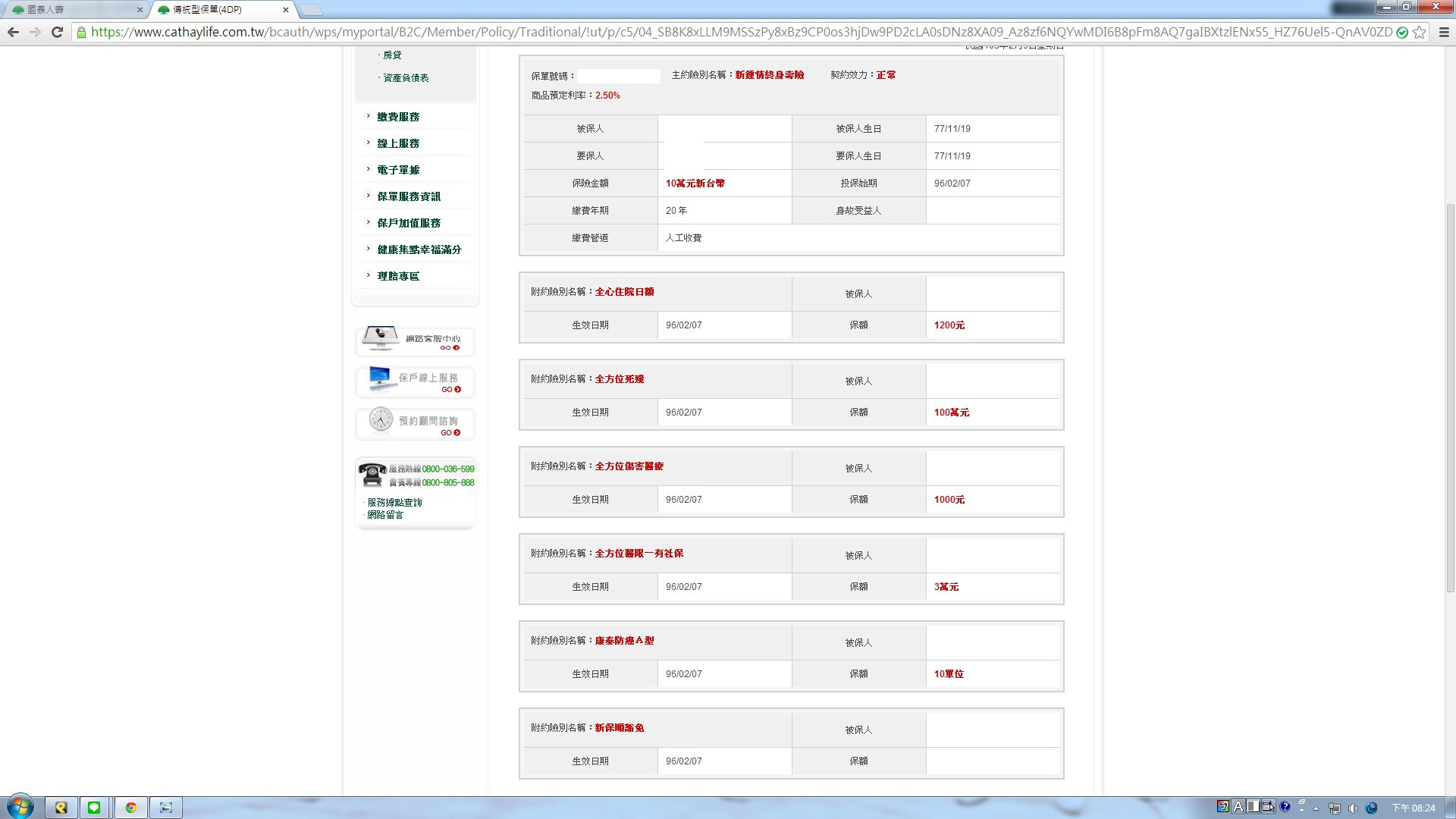Show hidden tray icons with the arrow
This screenshot has height=819, width=1456.
[x=1316, y=808]
